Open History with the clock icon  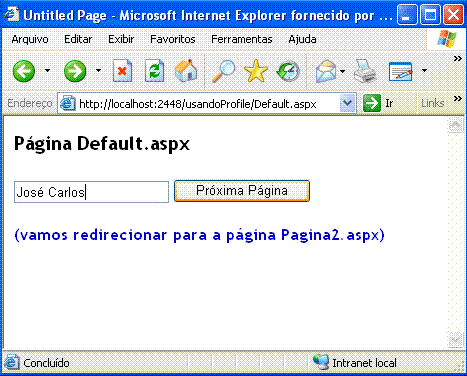click(x=288, y=71)
